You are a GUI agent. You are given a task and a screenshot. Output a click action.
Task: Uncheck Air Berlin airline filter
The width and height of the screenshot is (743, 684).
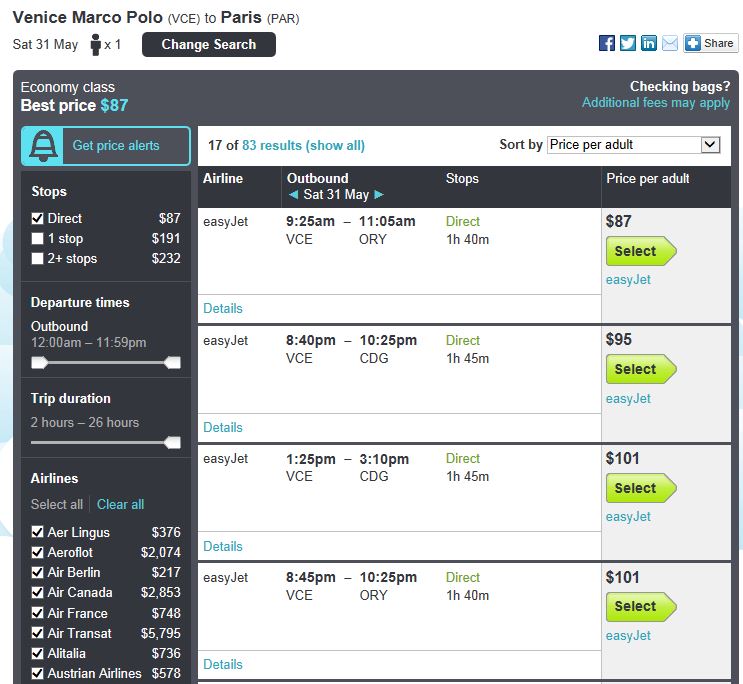(x=37, y=572)
